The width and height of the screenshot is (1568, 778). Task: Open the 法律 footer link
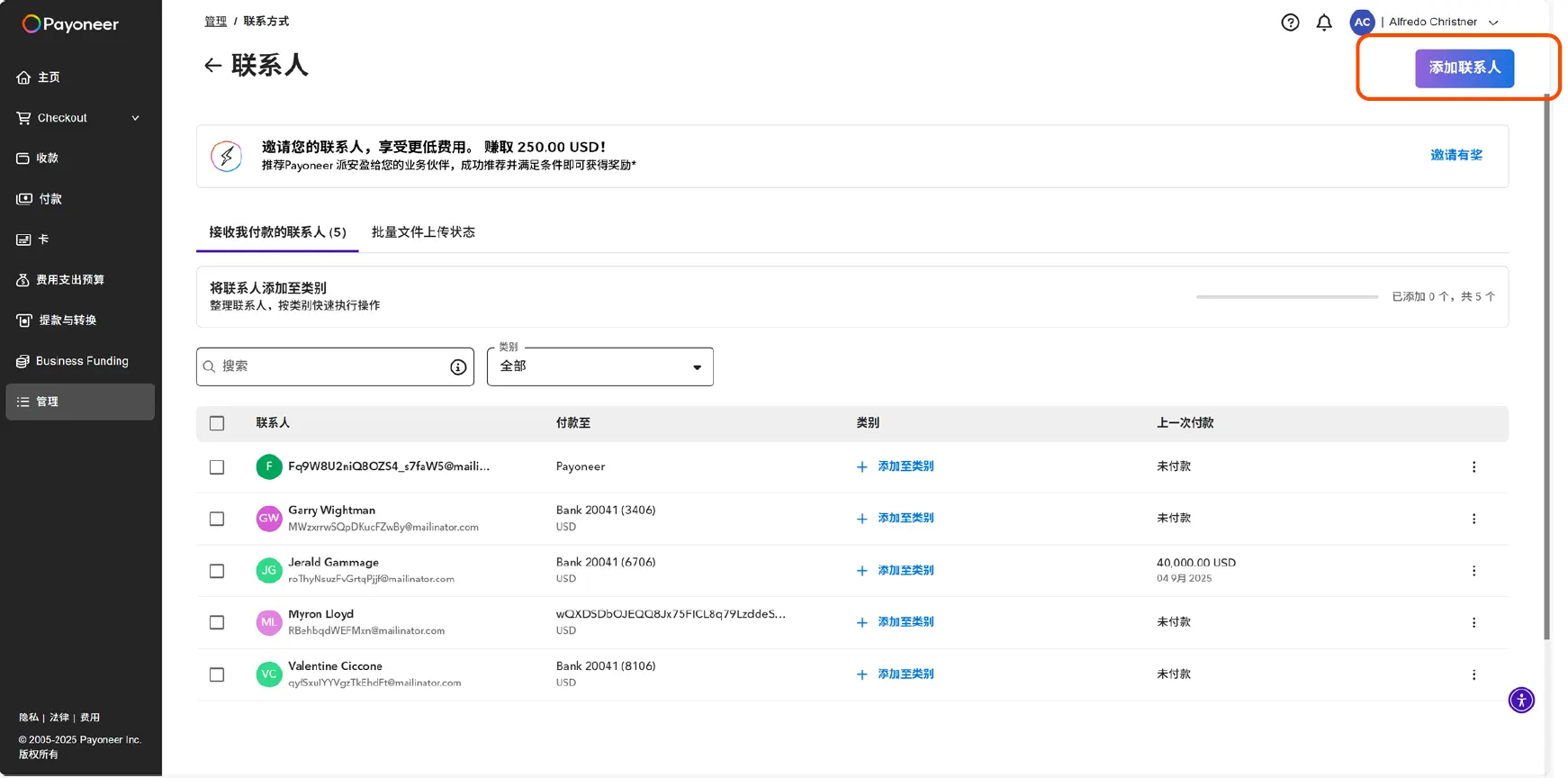(x=59, y=719)
